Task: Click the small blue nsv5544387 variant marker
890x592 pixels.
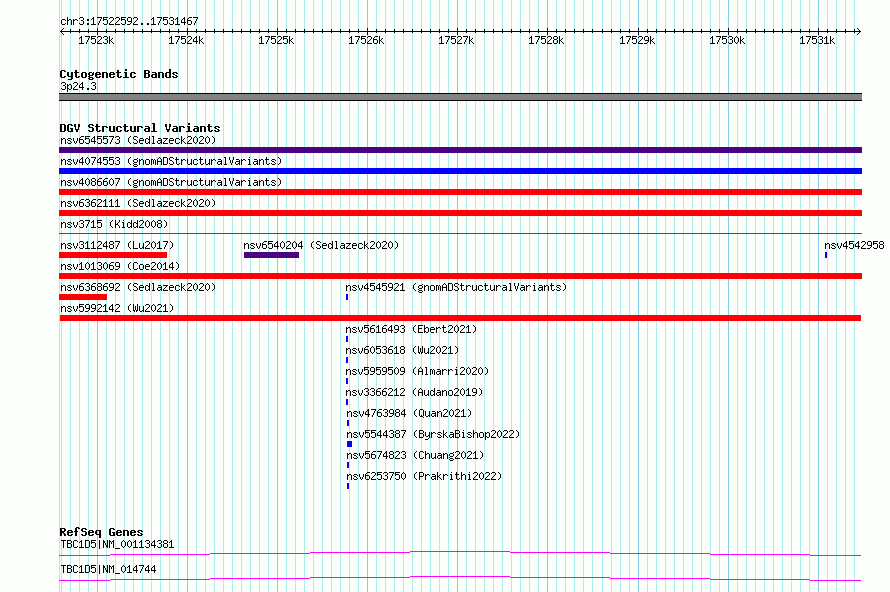Action: [x=350, y=444]
